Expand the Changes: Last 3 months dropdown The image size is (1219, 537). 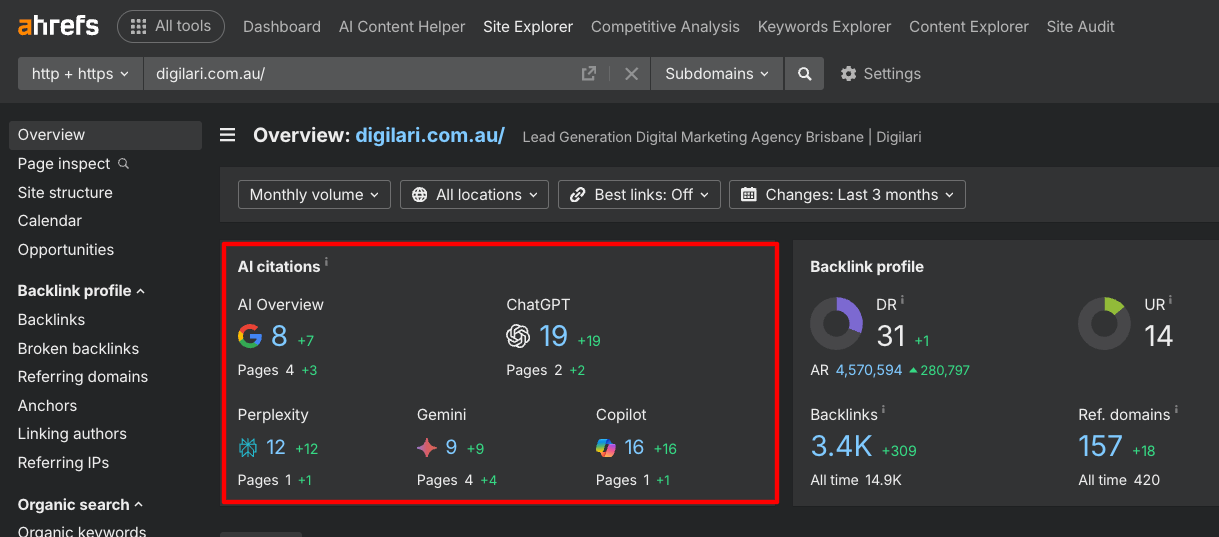(847, 194)
